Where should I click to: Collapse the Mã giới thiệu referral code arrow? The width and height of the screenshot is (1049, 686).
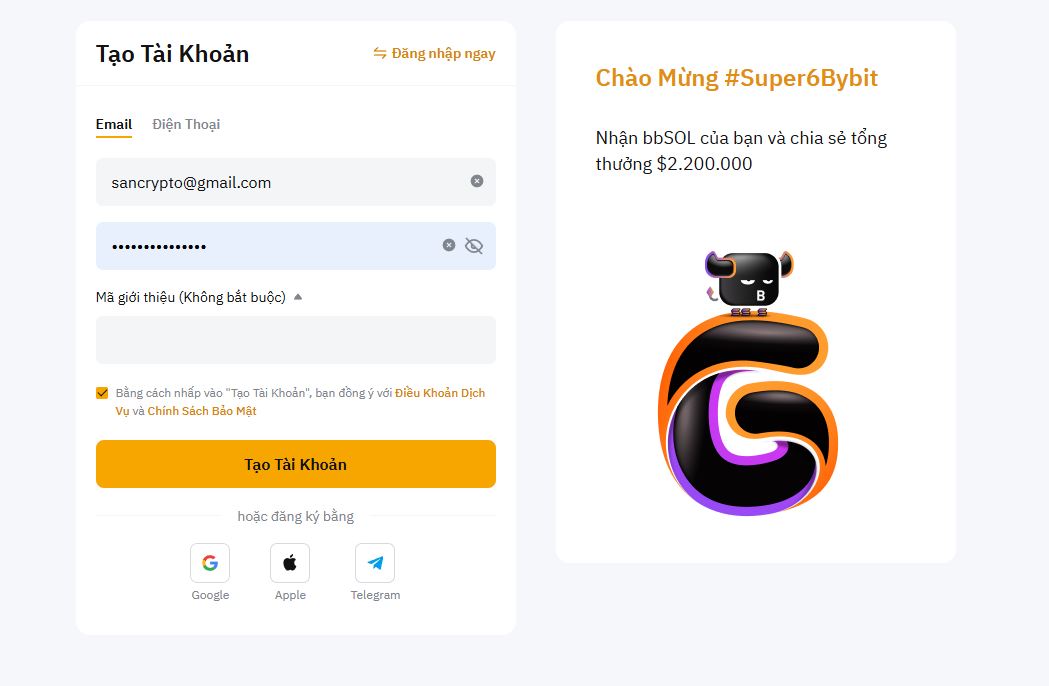[298, 296]
